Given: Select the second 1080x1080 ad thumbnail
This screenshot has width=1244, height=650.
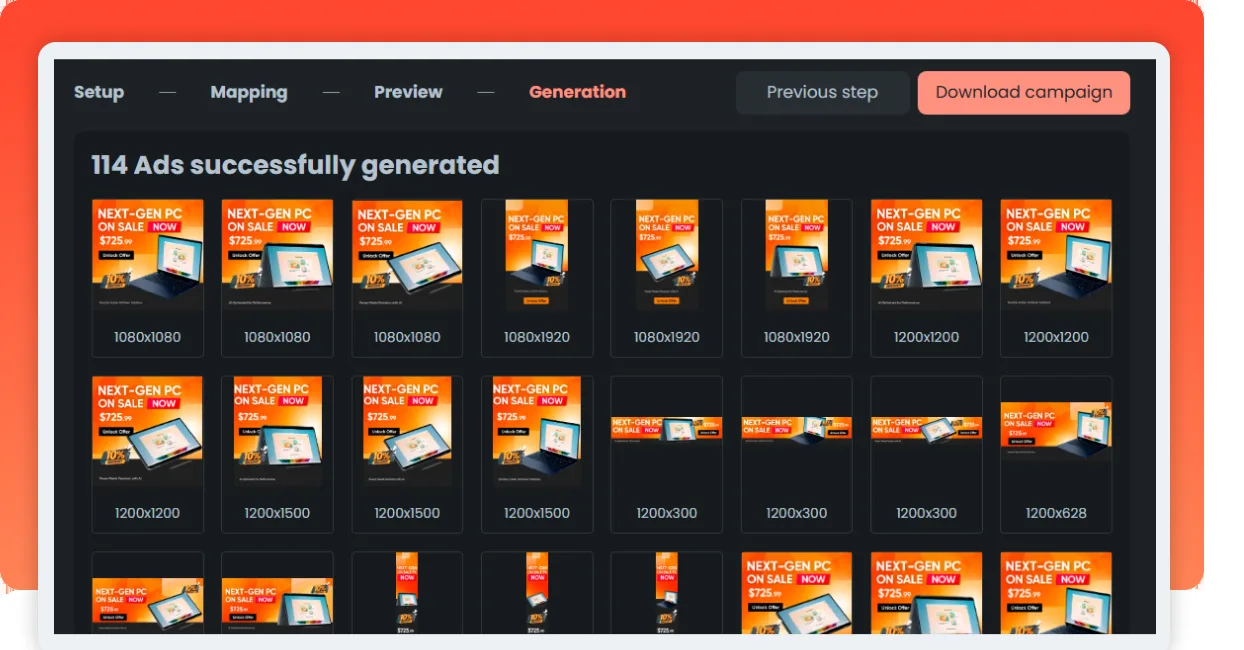Looking at the screenshot, I should tap(277, 278).
